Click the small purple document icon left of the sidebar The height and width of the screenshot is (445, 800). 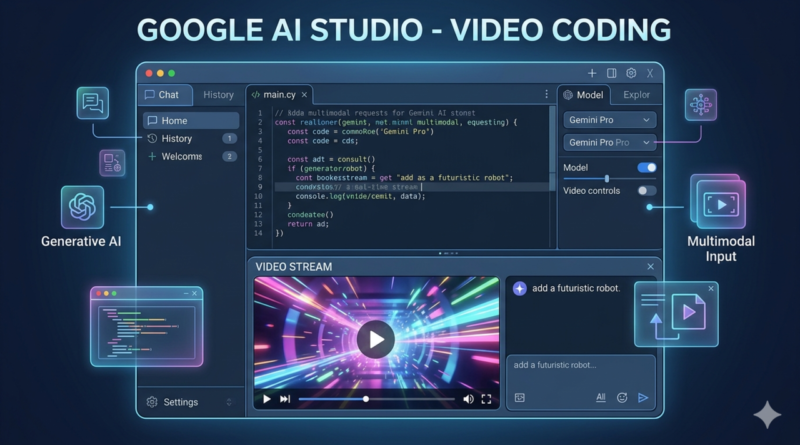(x=112, y=163)
